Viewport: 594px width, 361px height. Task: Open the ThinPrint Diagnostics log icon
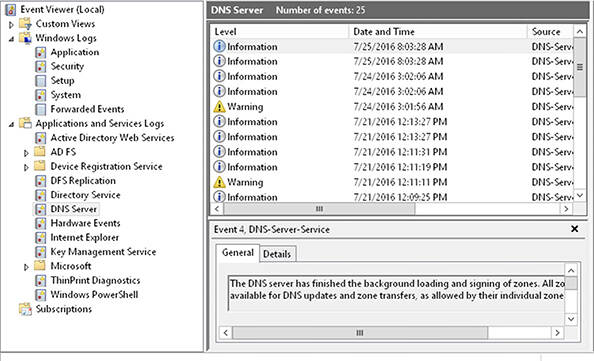click(x=41, y=281)
